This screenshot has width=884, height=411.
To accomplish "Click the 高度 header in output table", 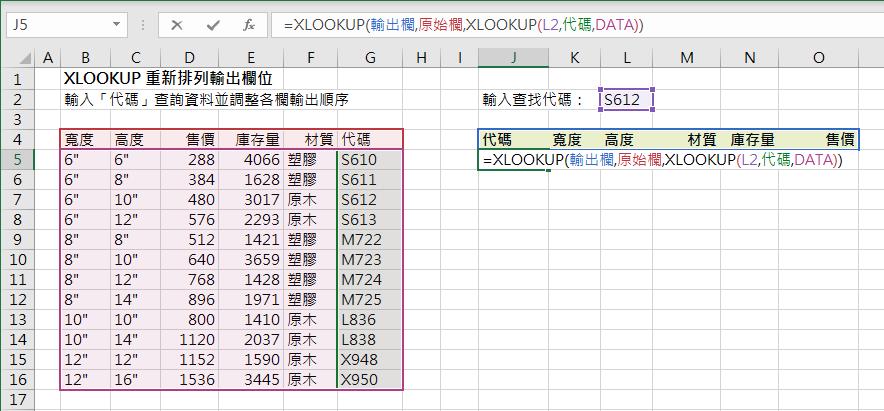I will 626,139.
